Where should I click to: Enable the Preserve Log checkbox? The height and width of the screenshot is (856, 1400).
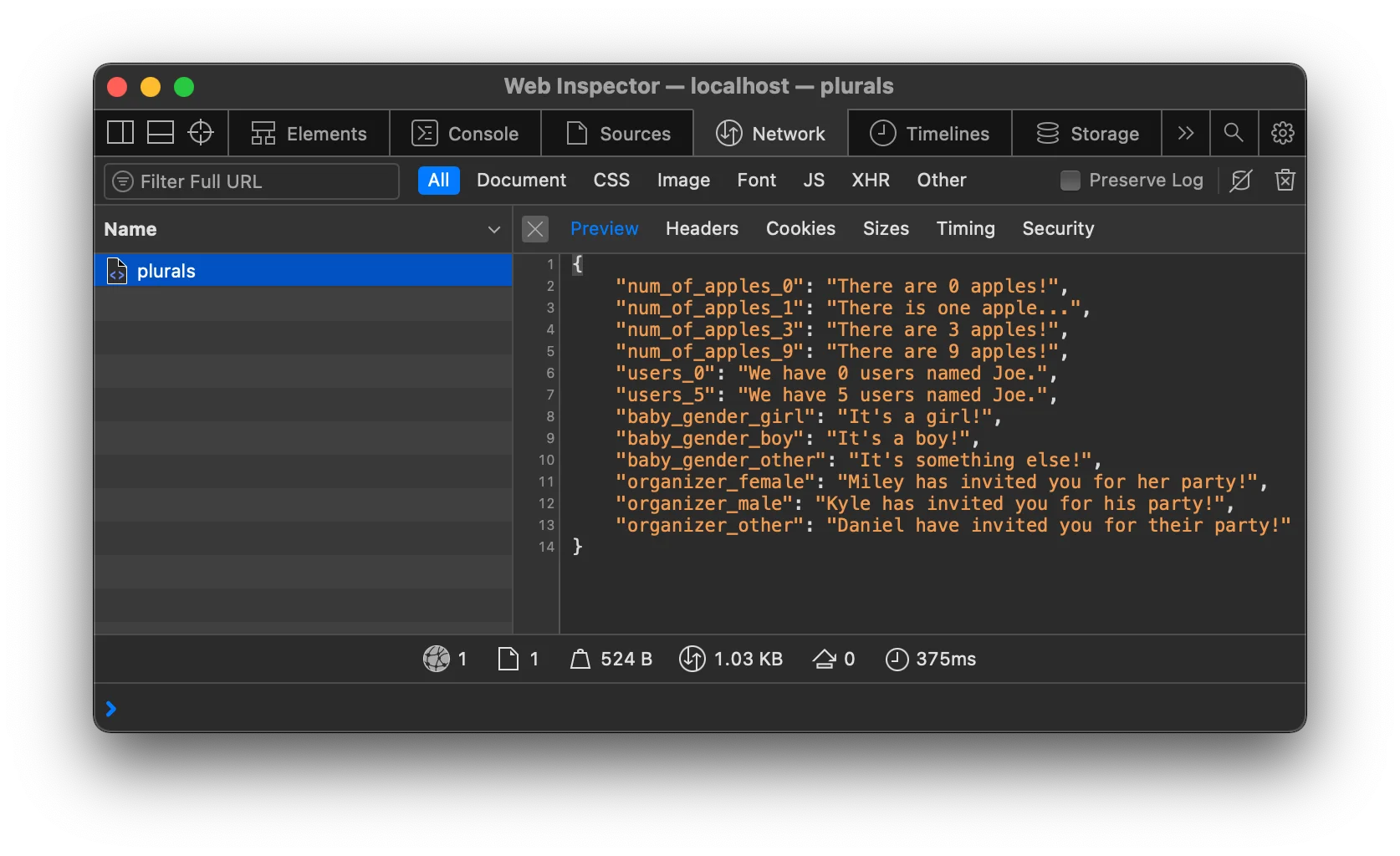point(1070,181)
